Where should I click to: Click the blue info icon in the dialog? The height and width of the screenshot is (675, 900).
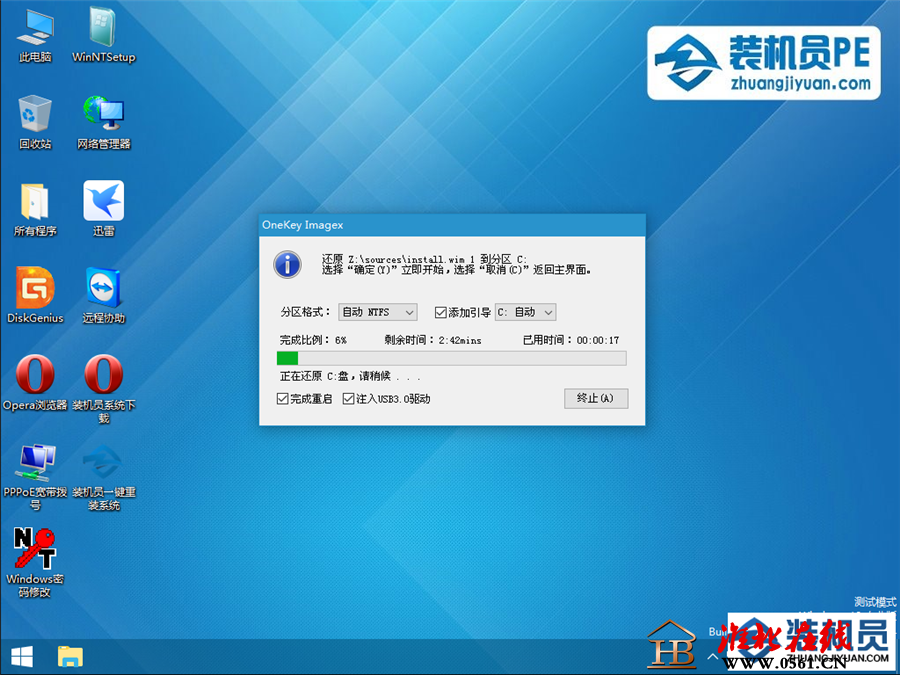click(288, 265)
